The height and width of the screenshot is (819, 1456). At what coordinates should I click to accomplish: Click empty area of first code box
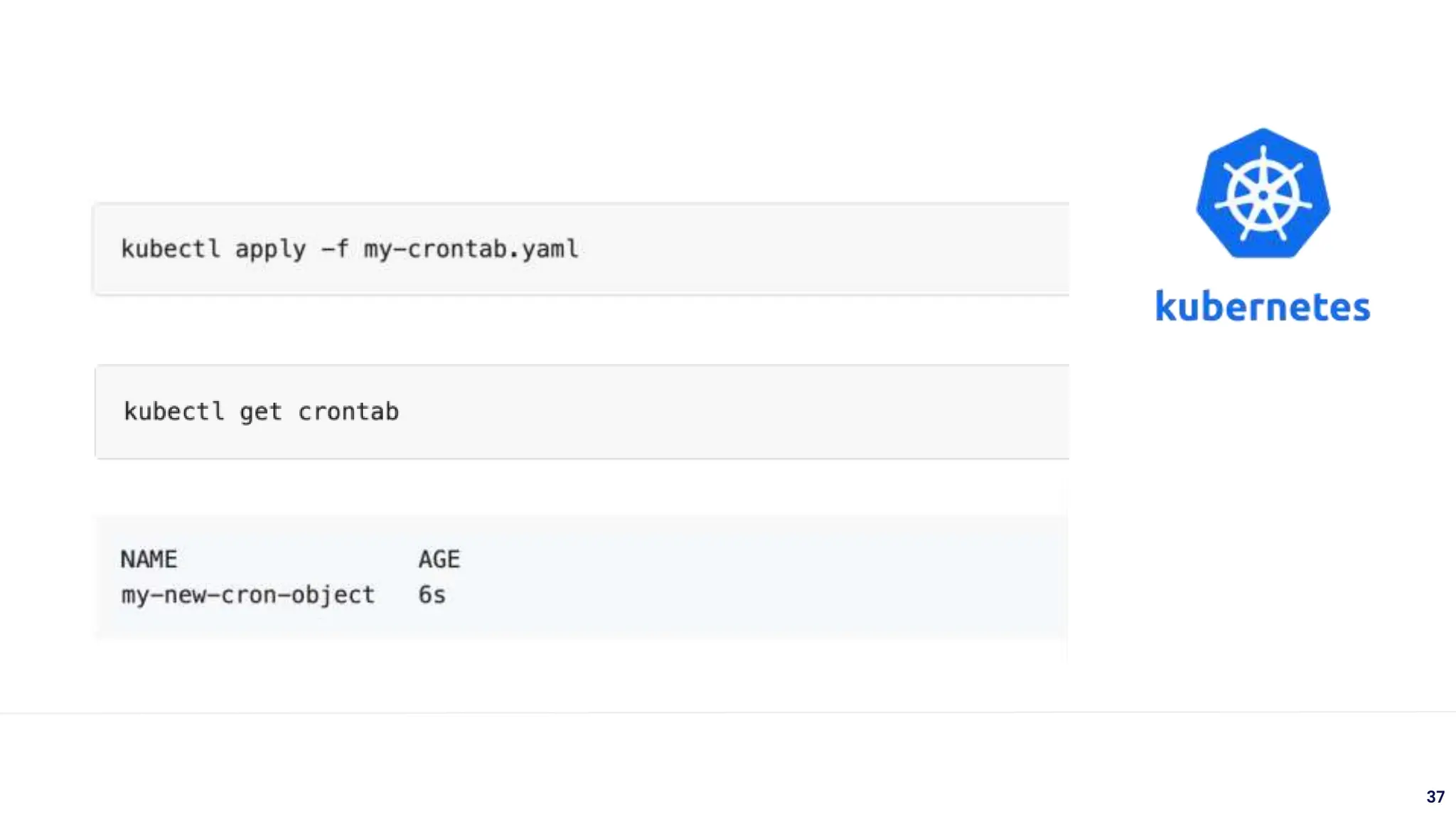[818, 249]
